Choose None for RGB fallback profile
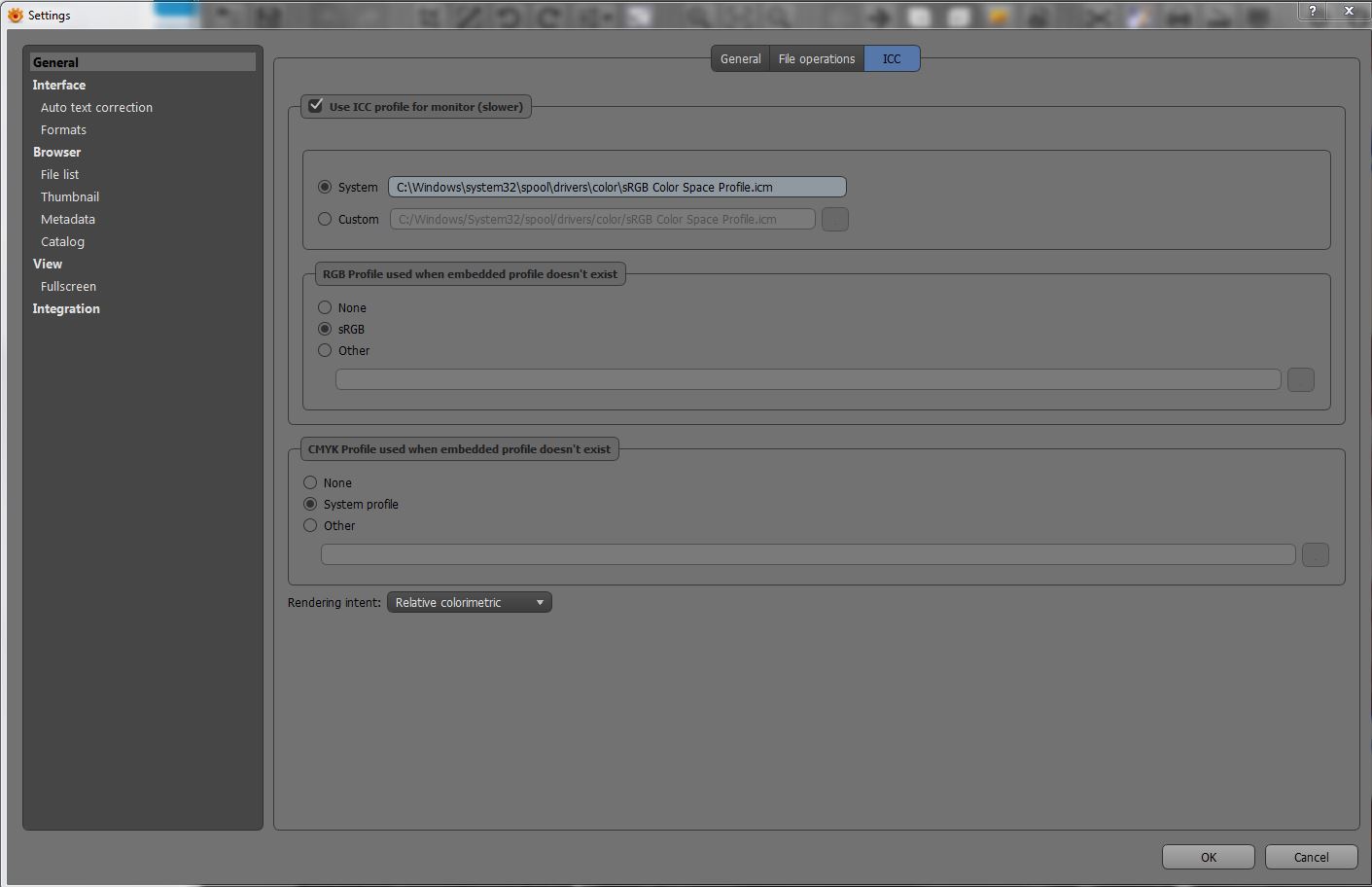Image resolution: width=1372 pixels, height=887 pixels. 325,308
